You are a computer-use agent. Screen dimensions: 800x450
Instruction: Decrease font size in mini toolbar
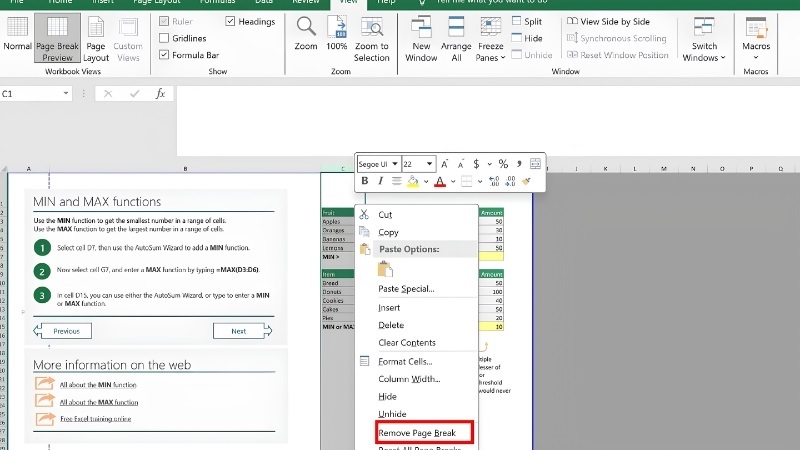click(x=461, y=164)
